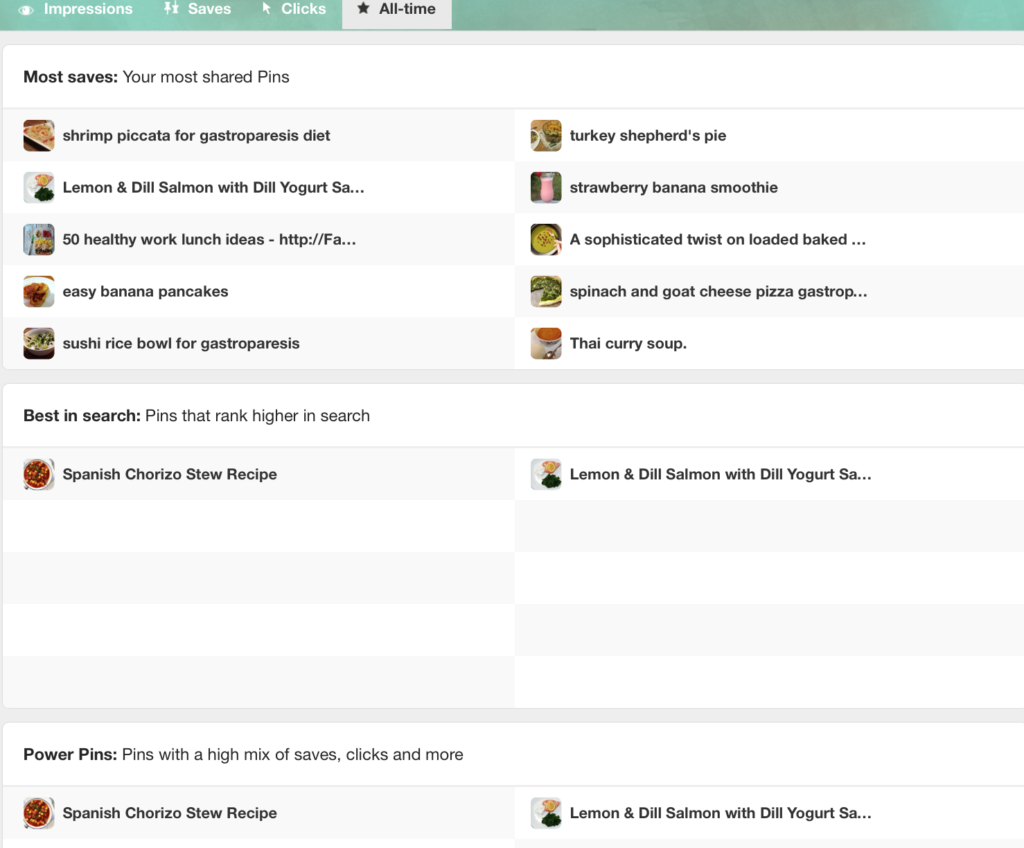Image resolution: width=1024 pixels, height=848 pixels.
Task: Switch to the Impressions tab
Action: click(x=76, y=10)
